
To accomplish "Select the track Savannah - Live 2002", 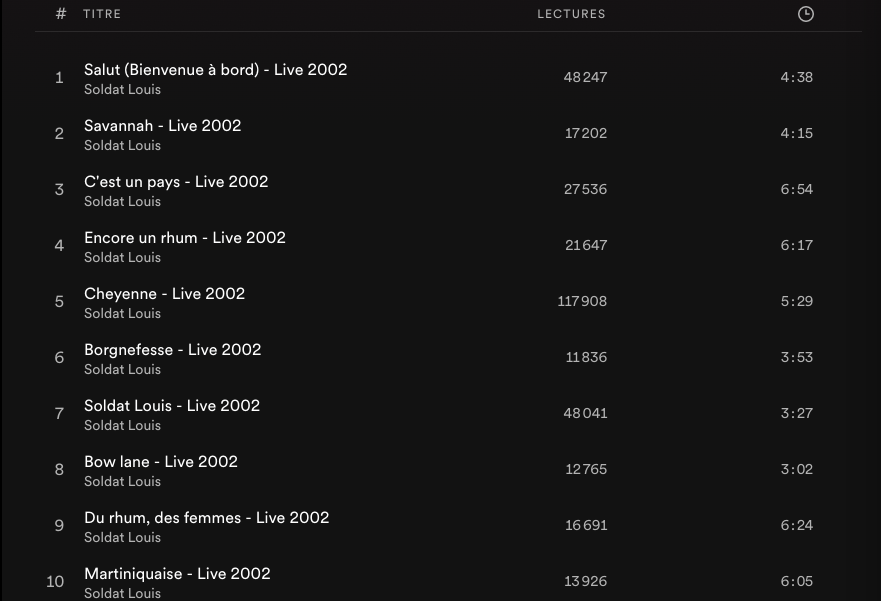I will pos(162,126).
